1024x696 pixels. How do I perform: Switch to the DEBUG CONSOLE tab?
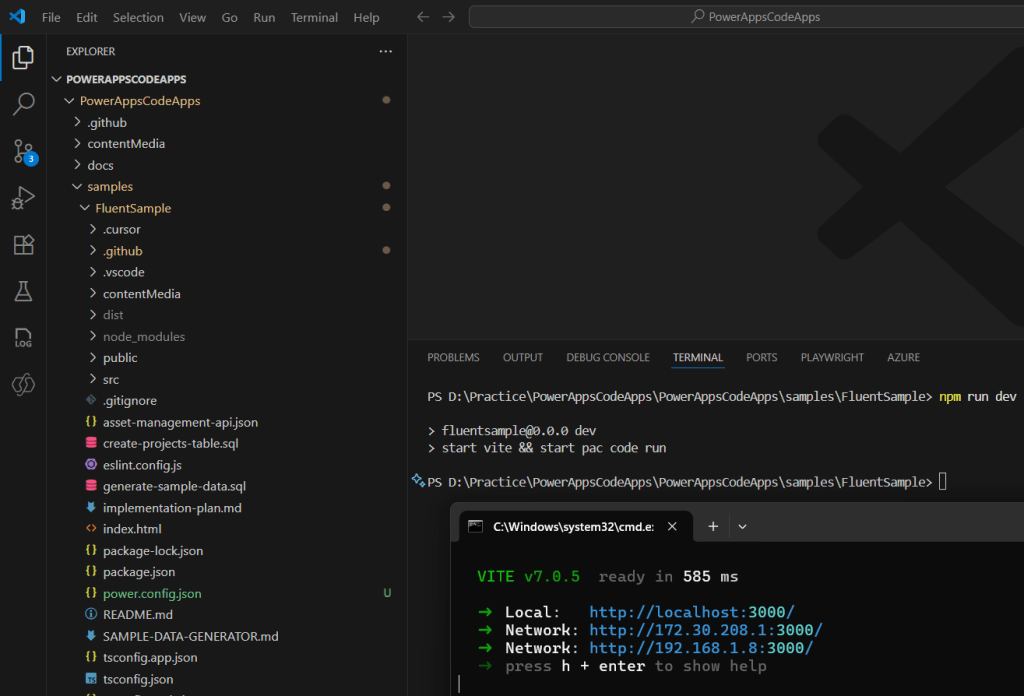pyautogui.click(x=607, y=357)
